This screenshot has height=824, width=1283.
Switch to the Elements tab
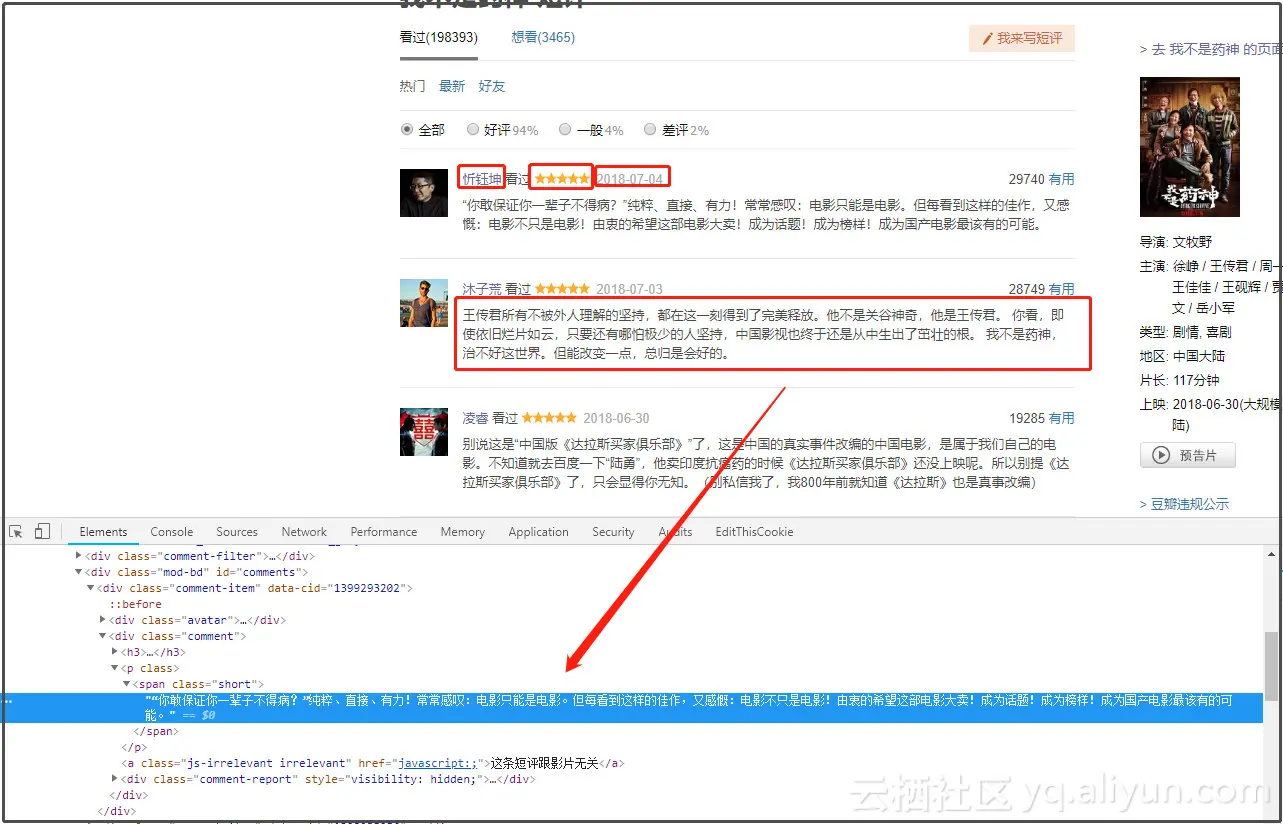103,531
